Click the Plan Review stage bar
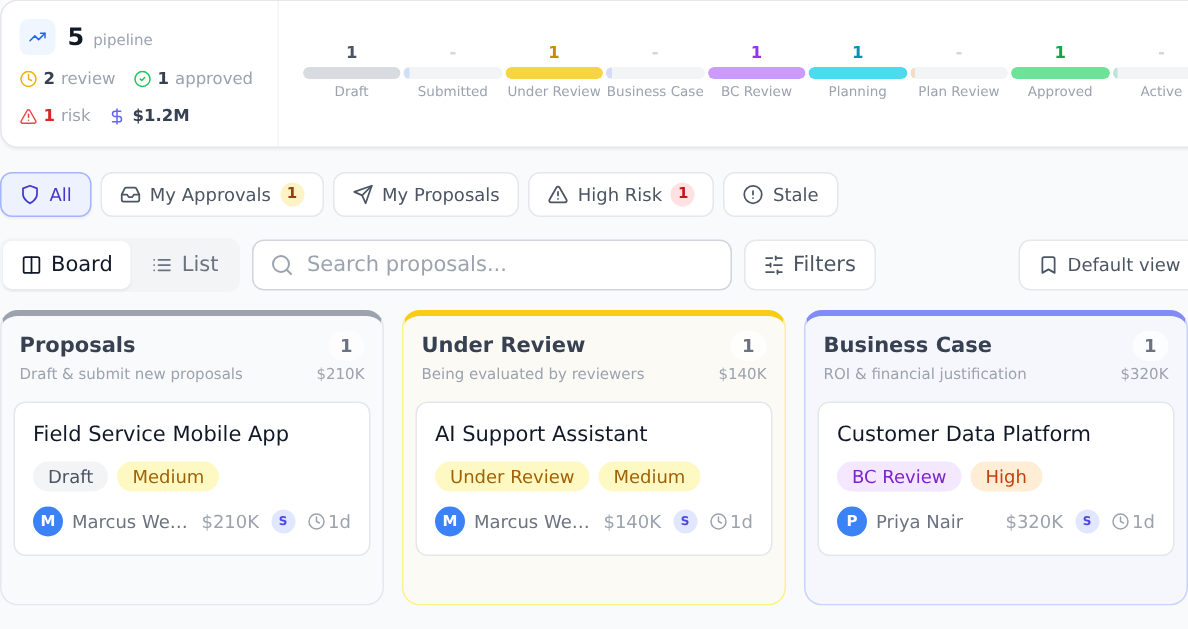Image resolution: width=1188 pixels, height=629 pixels. coord(958,73)
